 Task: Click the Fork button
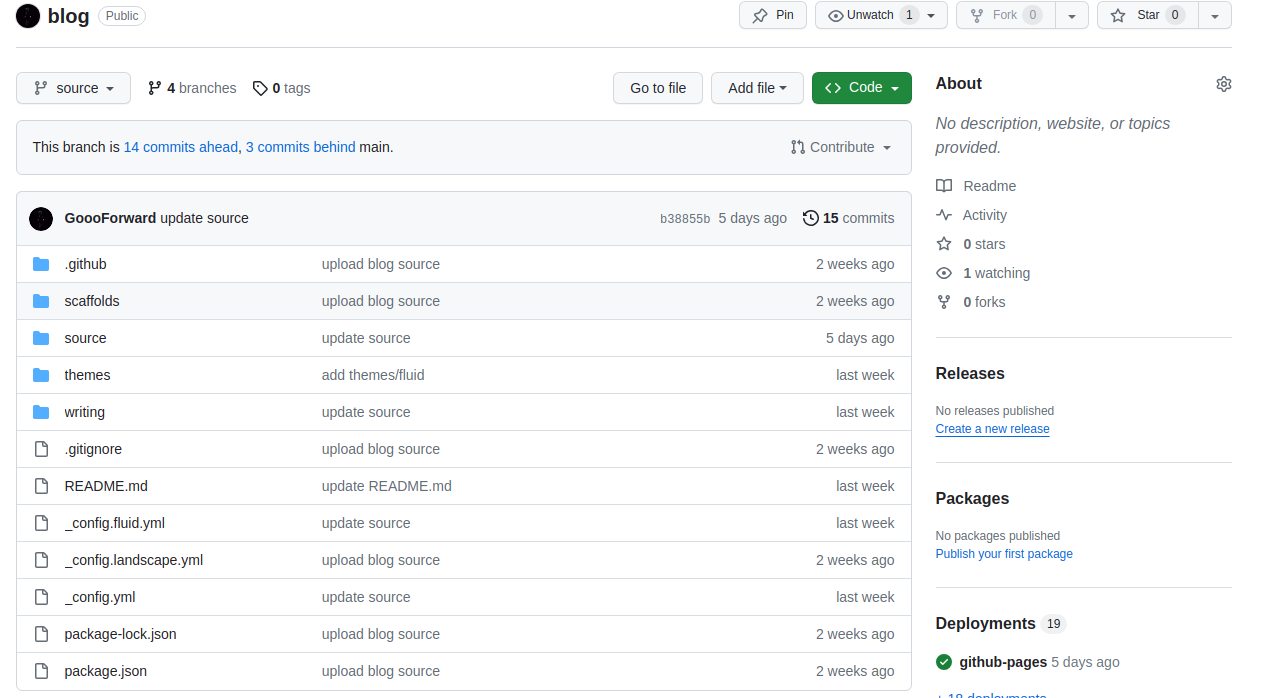click(1006, 15)
